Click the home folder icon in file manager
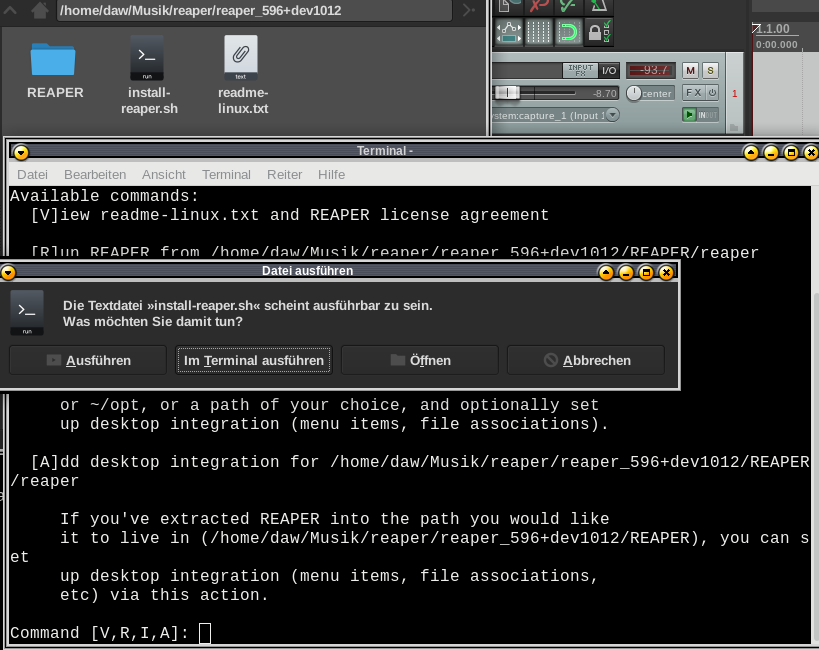819x650 pixels. tap(39, 10)
